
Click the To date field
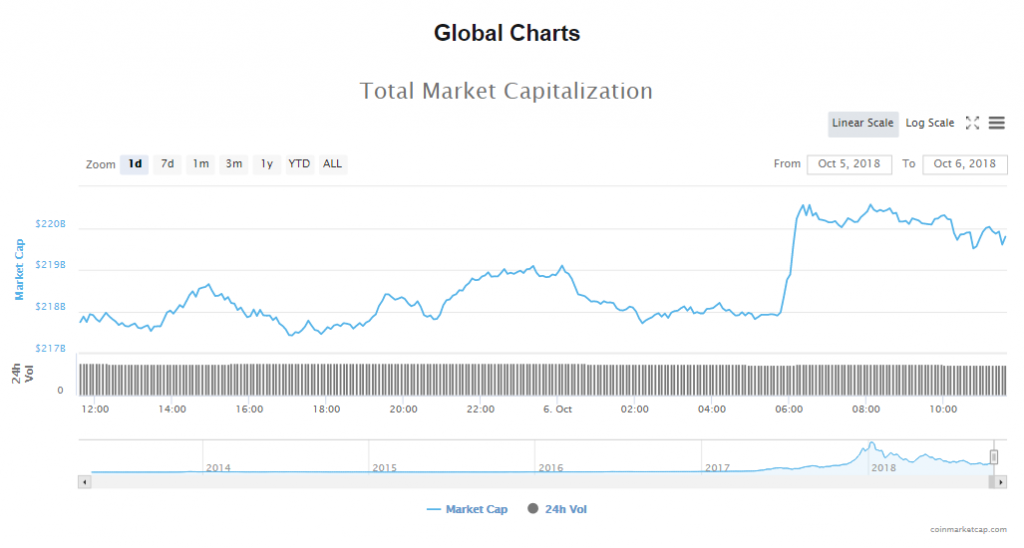pyautogui.click(x=964, y=164)
